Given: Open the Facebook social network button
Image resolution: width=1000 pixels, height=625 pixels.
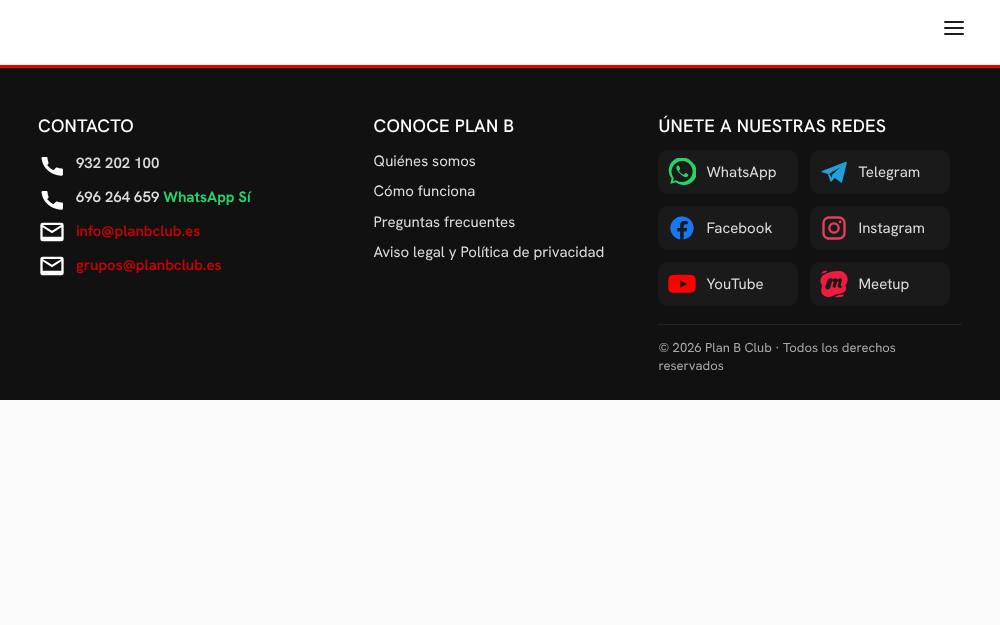Looking at the screenshot, I should pyautogui.click(x=728, y=228).
